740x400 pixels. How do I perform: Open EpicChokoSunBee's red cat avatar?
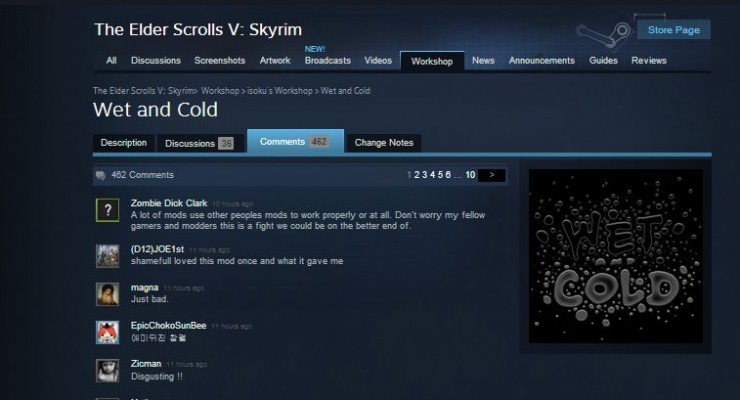pos(108,332)
